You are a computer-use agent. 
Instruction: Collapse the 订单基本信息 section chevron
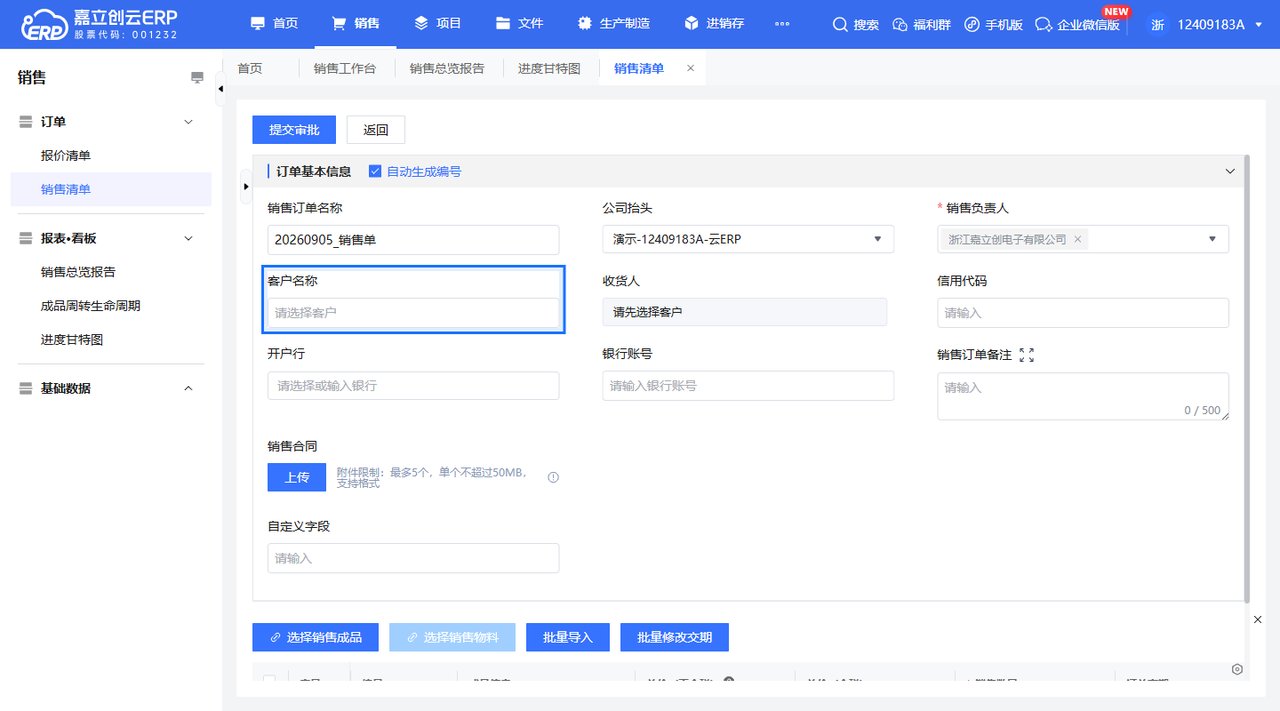coord(1230,171)
